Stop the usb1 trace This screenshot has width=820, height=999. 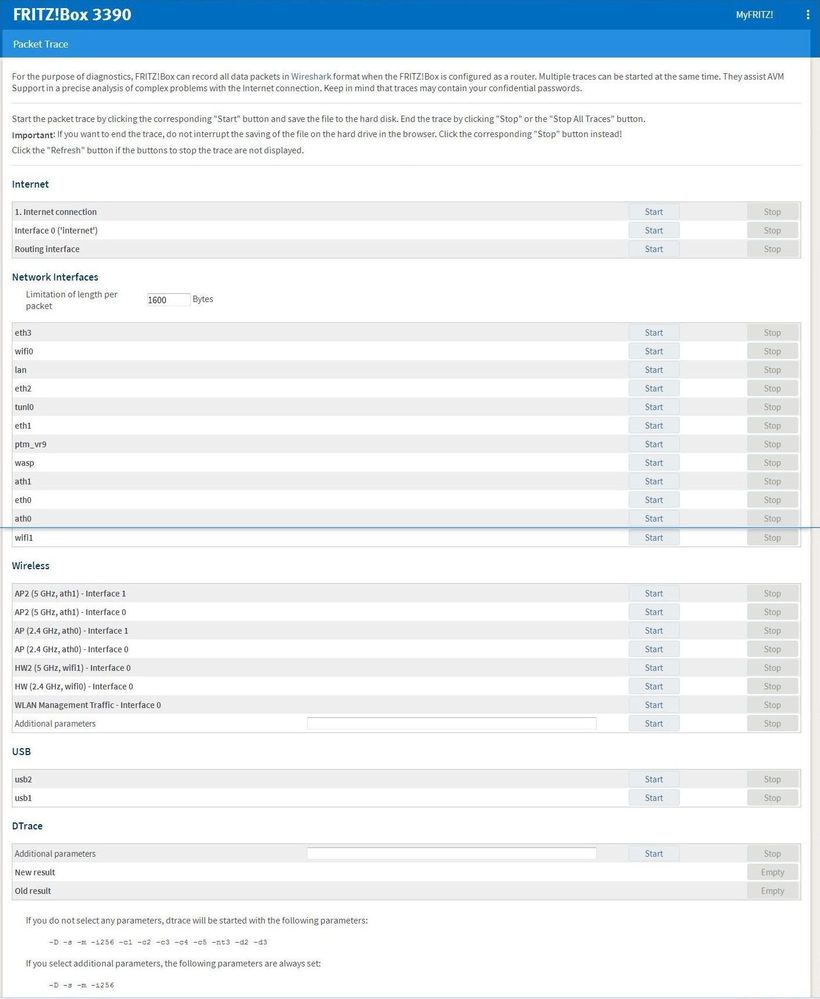coord(772,798)
